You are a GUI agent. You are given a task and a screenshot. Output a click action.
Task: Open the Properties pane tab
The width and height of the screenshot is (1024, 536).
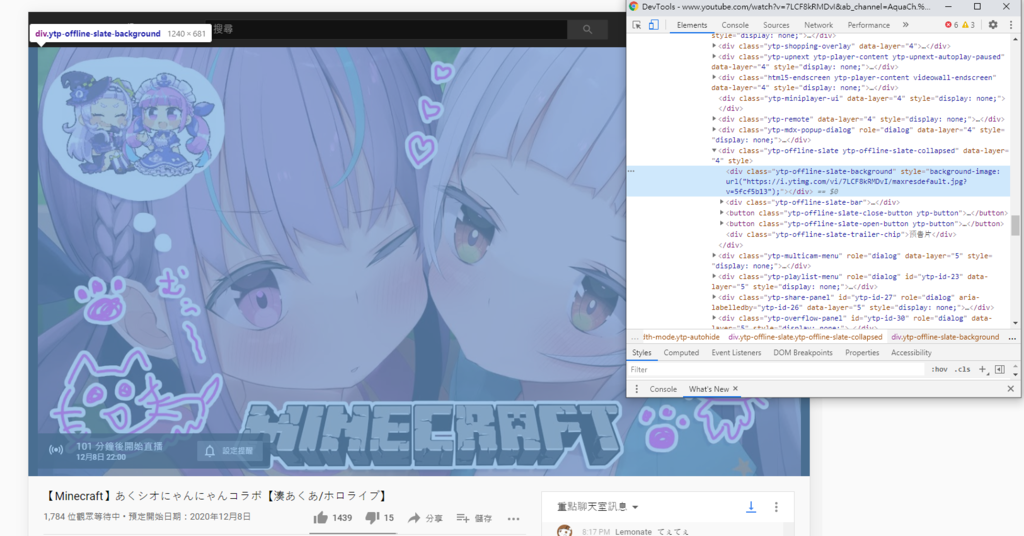(862, 353)
